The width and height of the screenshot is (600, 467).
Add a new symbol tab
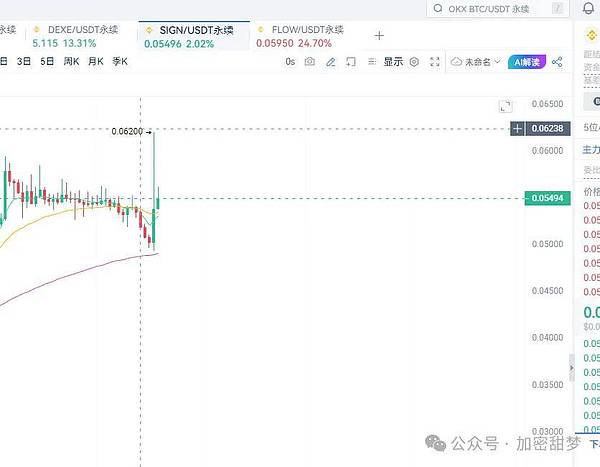tap(379, 35)
